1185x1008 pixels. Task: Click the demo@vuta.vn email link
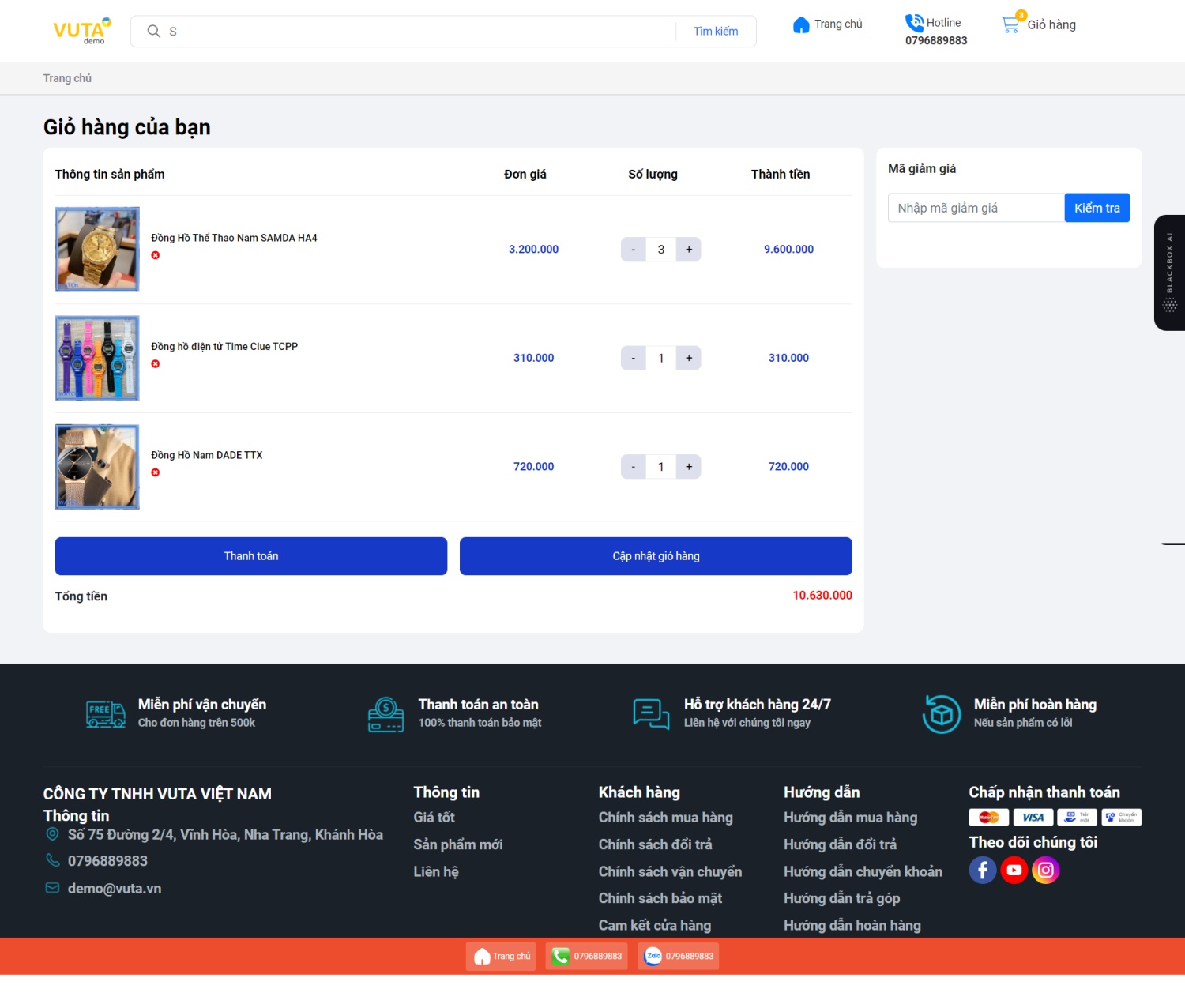pos(115,889)
